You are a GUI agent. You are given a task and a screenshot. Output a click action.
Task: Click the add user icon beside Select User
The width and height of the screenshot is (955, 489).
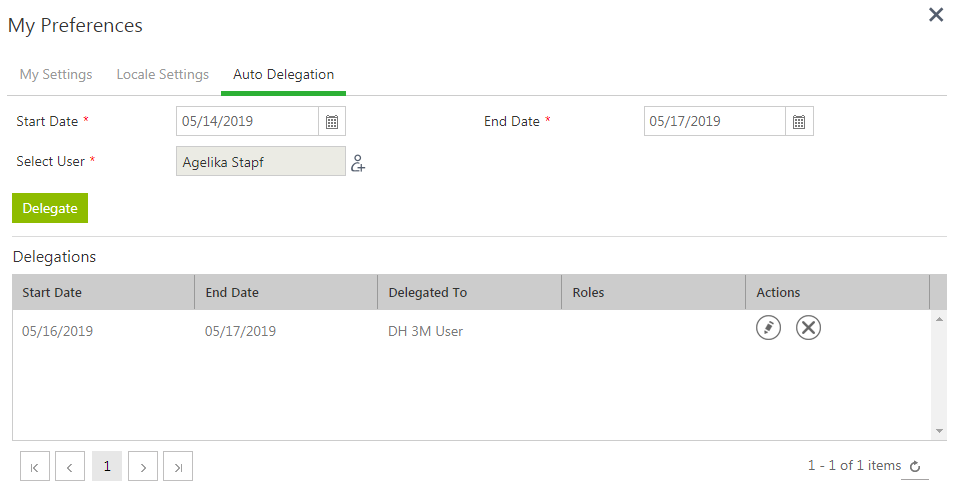click(358, 162)
